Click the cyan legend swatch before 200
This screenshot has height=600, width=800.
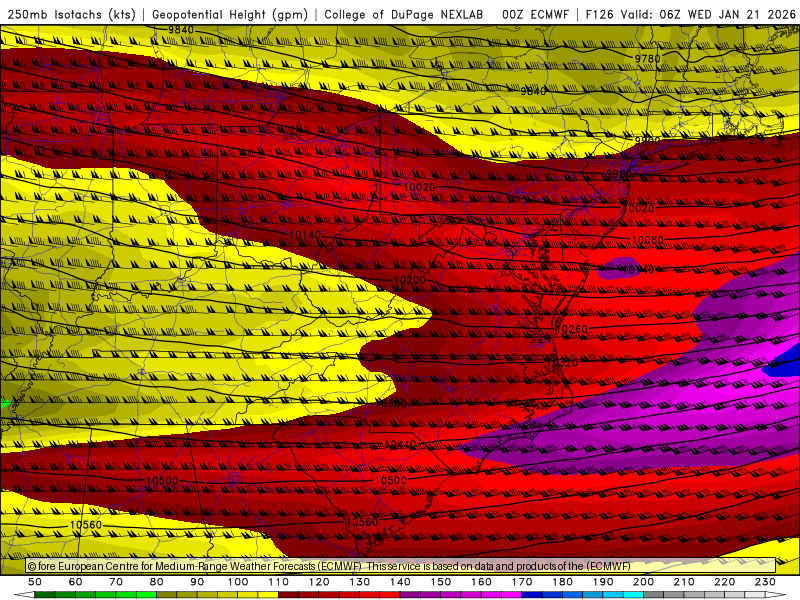pos(633,594)
